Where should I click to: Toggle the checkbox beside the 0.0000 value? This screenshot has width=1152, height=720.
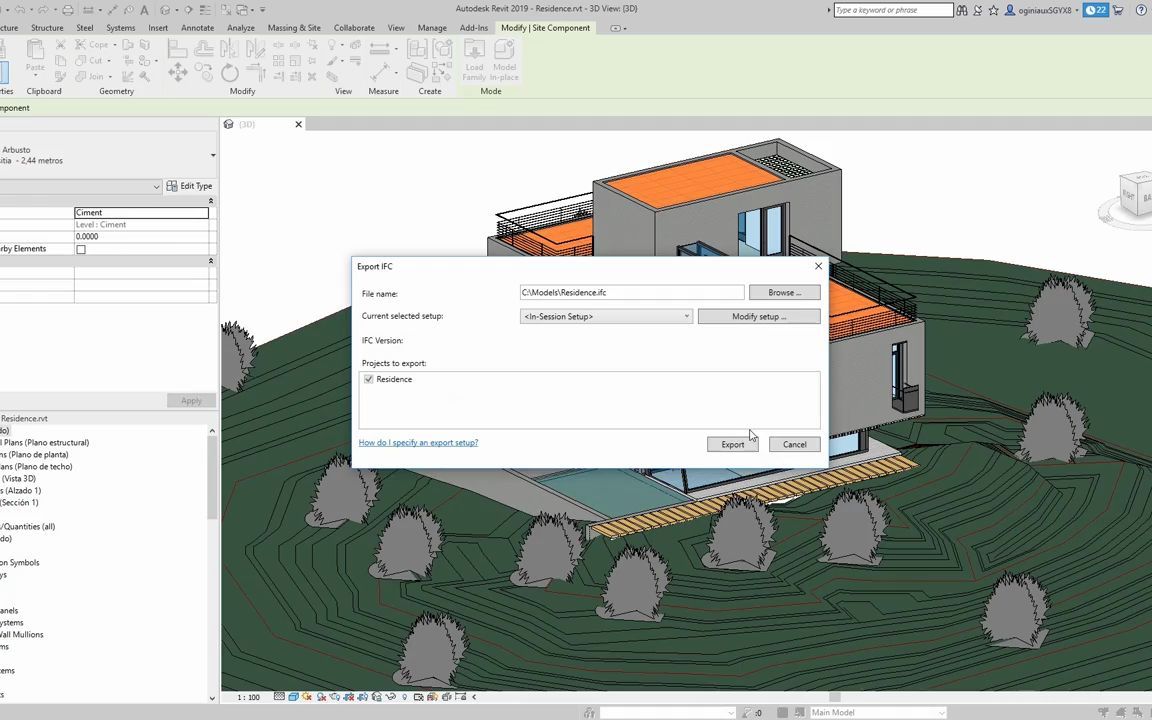click(x=81, y=248)
